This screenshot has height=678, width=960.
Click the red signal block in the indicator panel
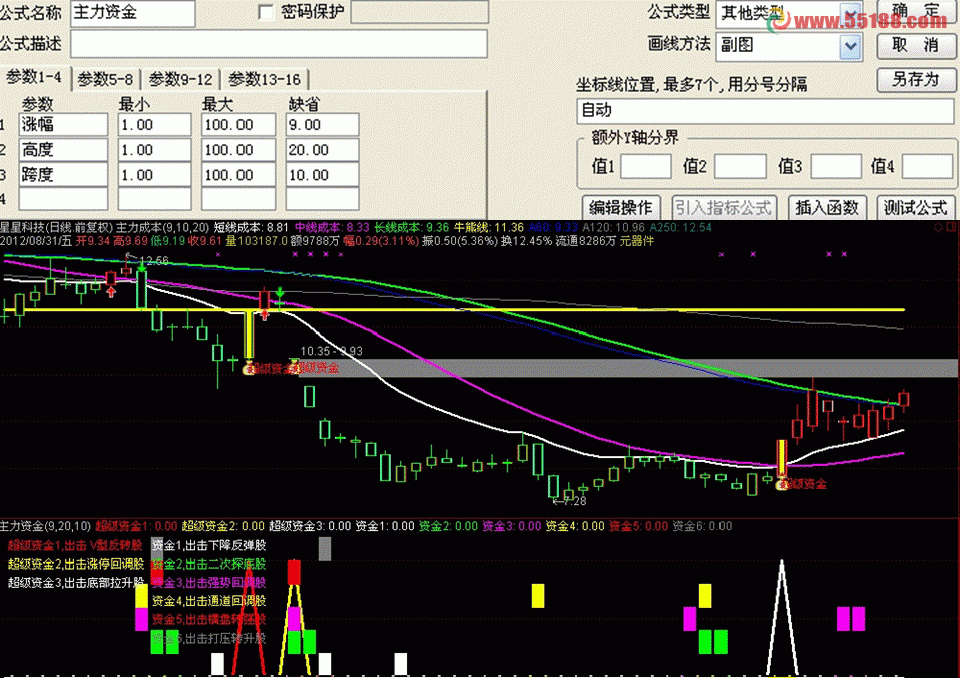[294, 572]
